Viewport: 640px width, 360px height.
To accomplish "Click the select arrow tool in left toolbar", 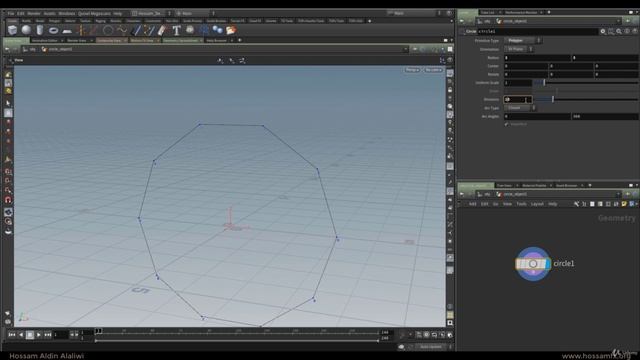I will coord(8,103).
